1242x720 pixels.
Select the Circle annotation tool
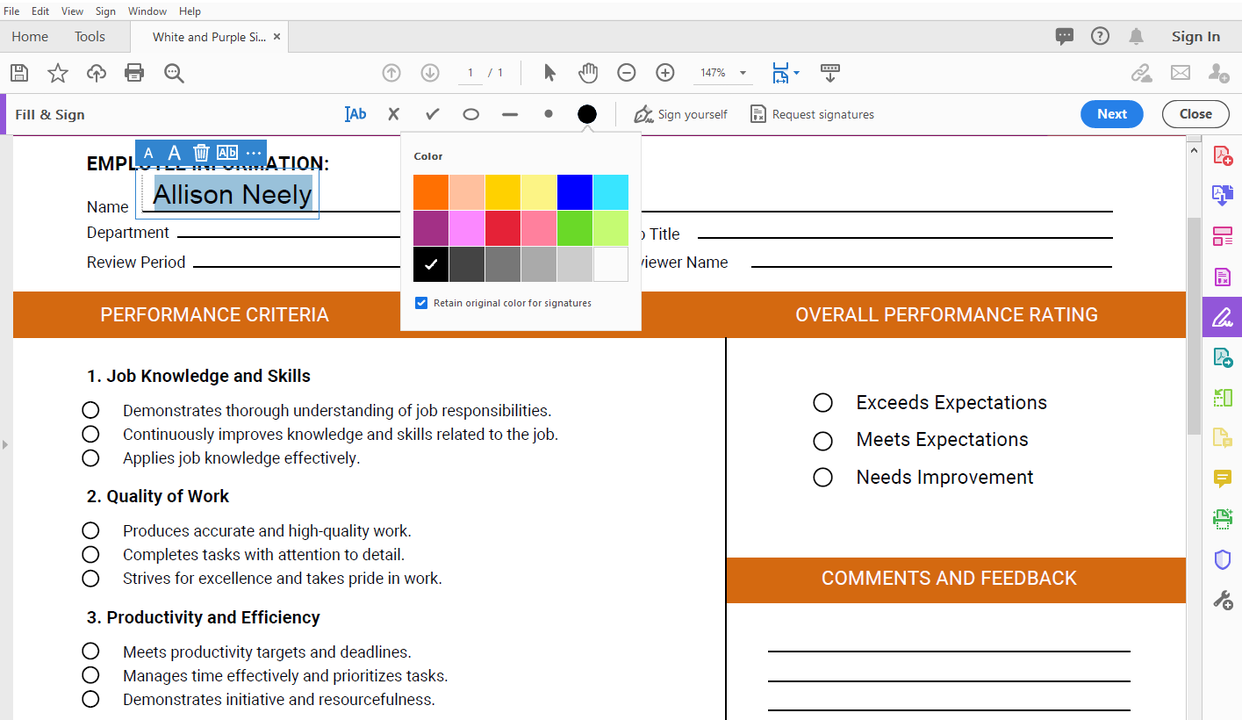(x=471, y=113)
